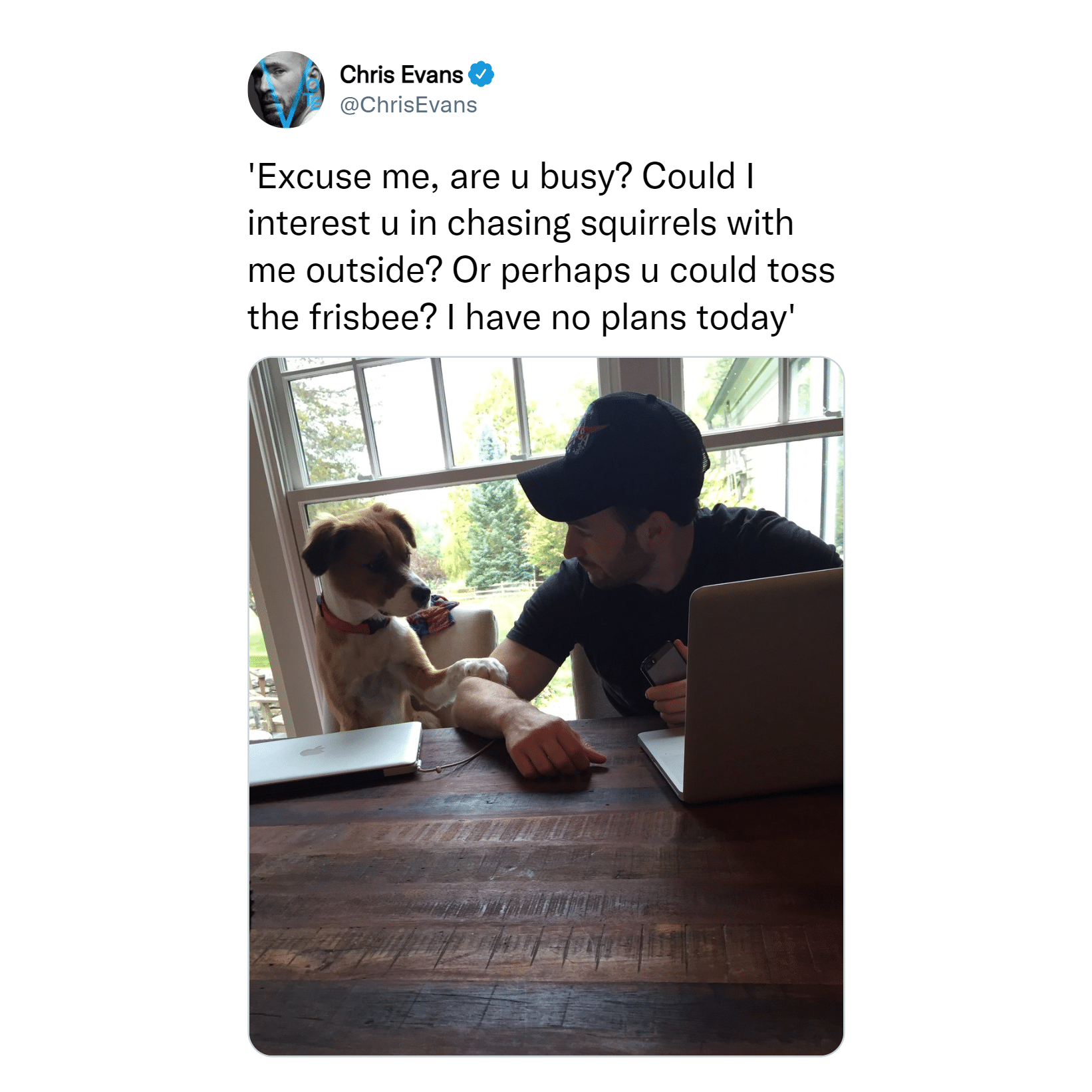Click the phone held in hand

663,664
